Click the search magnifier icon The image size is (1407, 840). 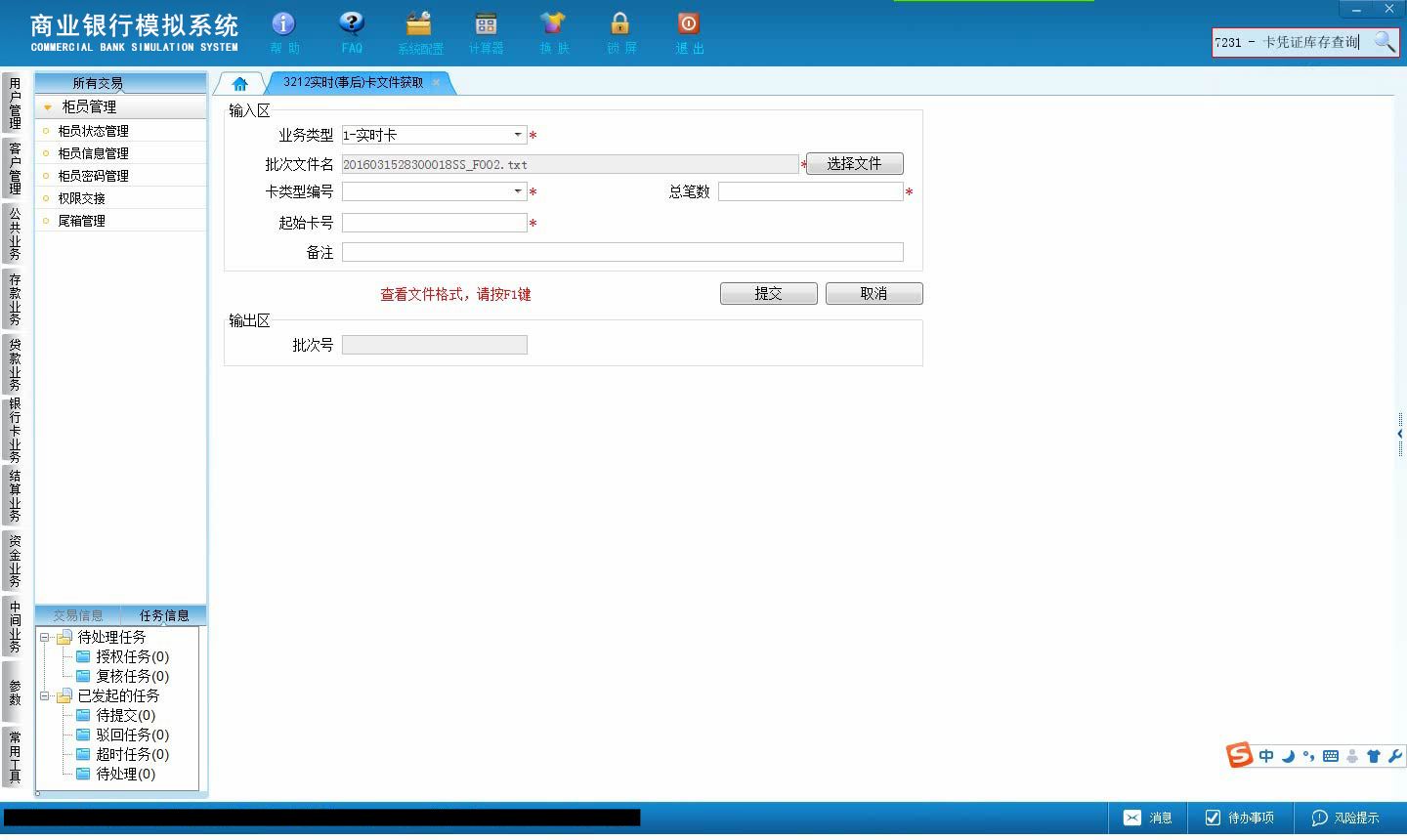[1384, 42]
